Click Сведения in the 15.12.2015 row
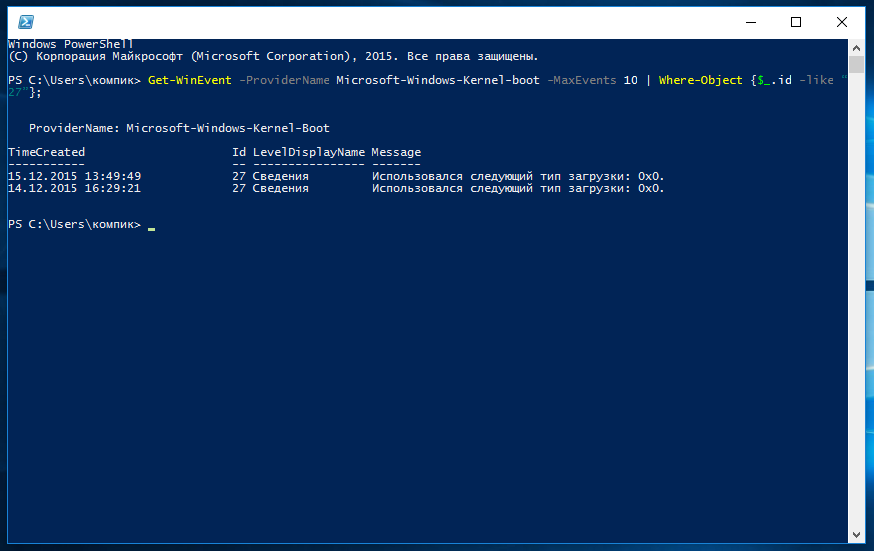Screen dimensions: 874x551 [280, 176]
